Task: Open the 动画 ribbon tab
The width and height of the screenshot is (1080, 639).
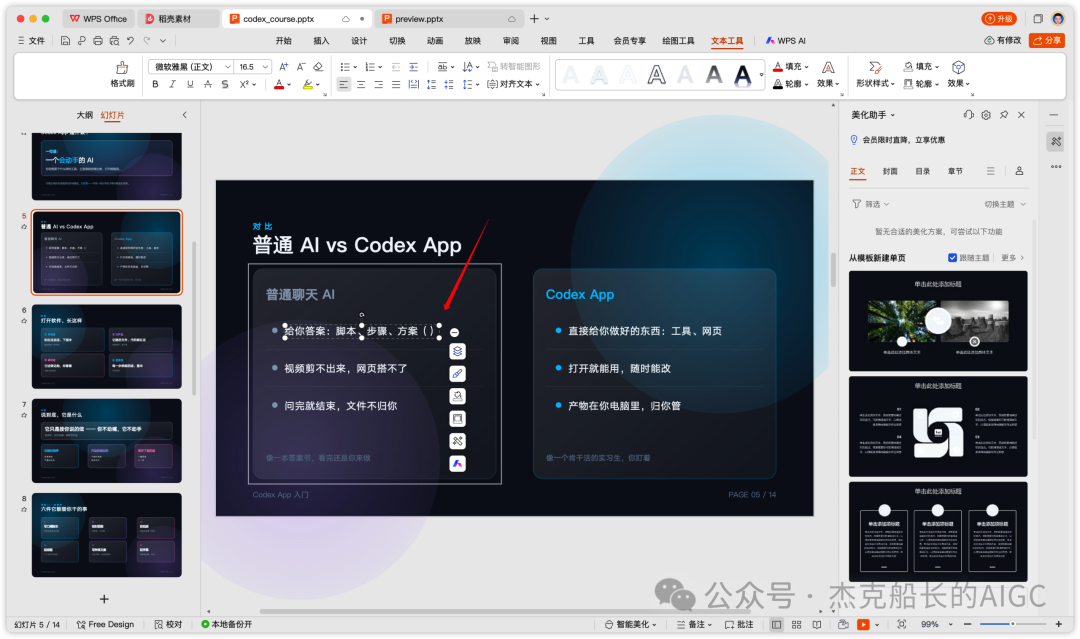Action: coord(435,41)
